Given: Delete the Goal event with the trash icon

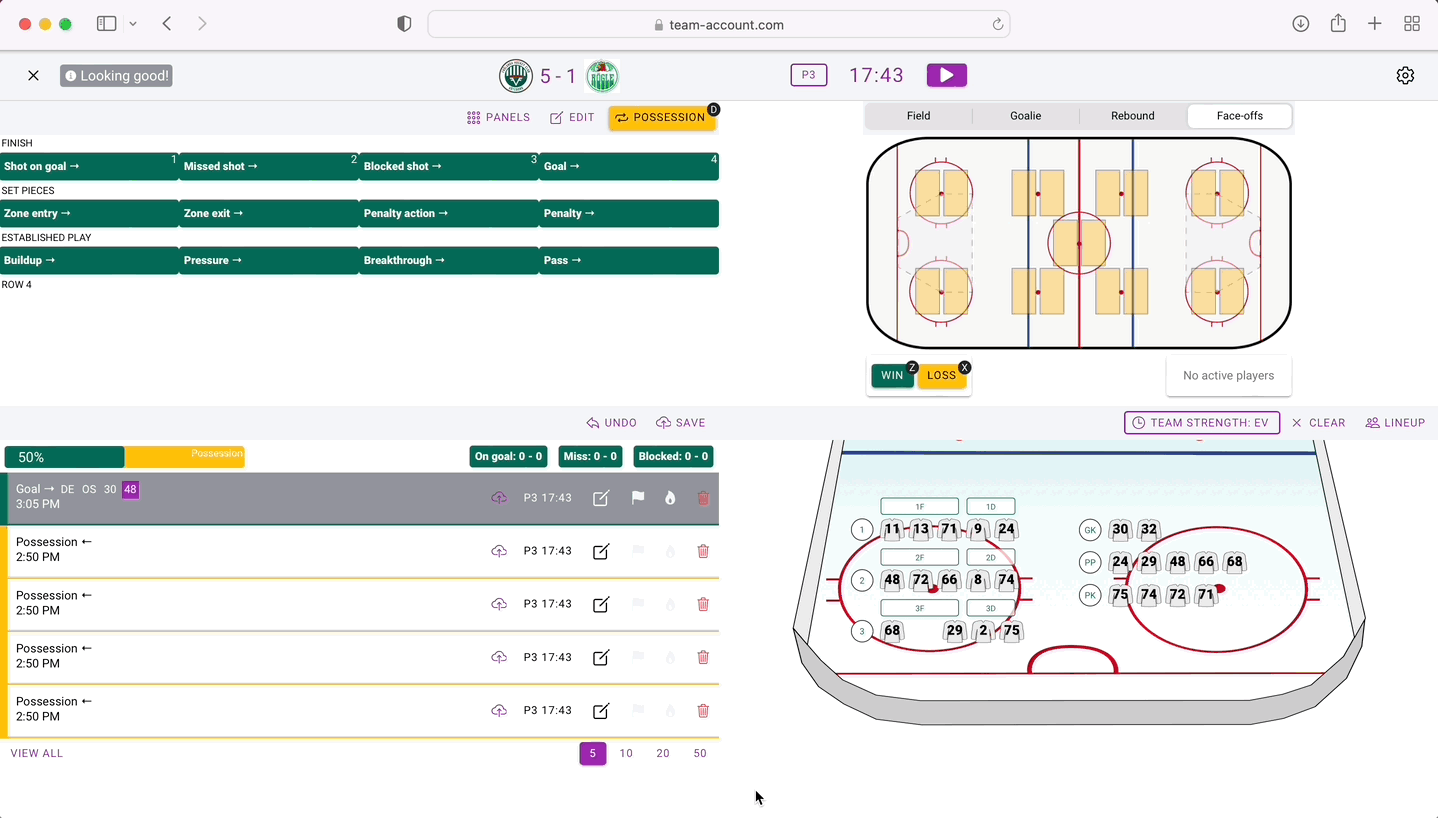Looking at the screenshot, I should 703,498.
